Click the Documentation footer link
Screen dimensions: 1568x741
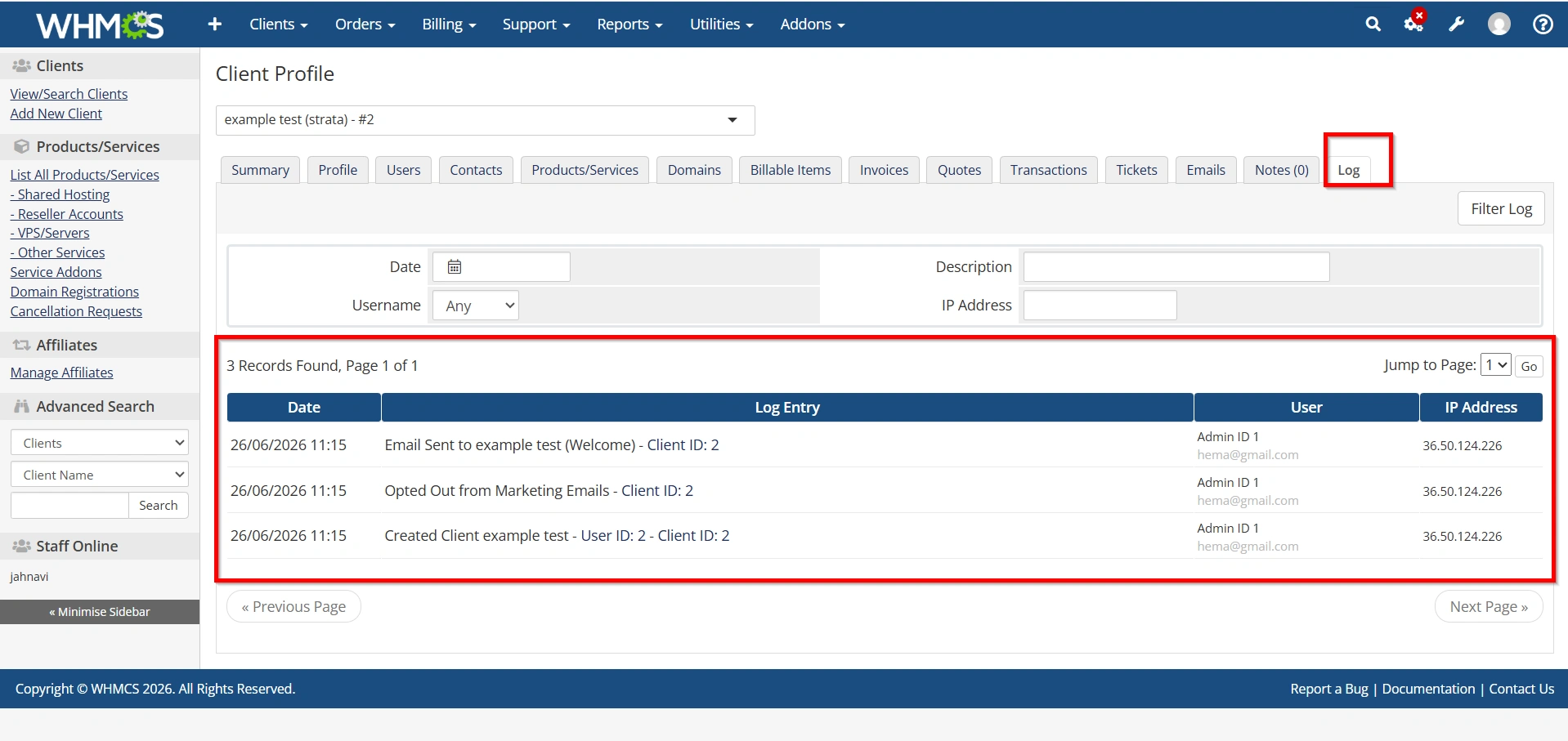point(1428,689)
